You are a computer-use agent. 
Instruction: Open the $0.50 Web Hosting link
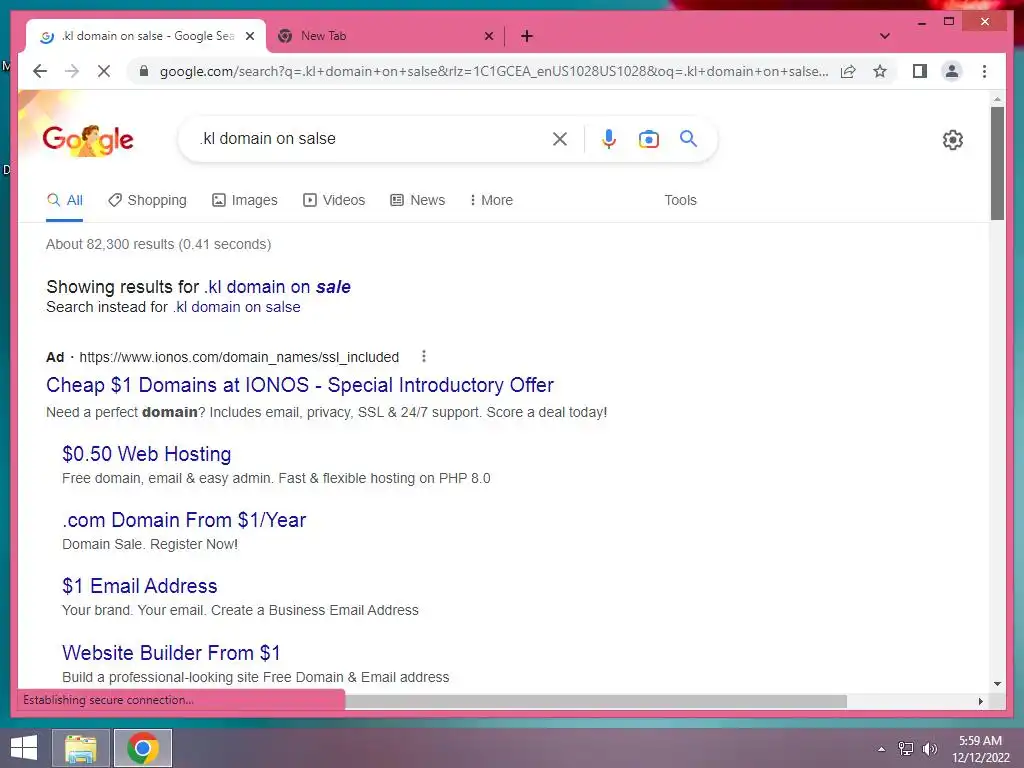click(146, 454)
